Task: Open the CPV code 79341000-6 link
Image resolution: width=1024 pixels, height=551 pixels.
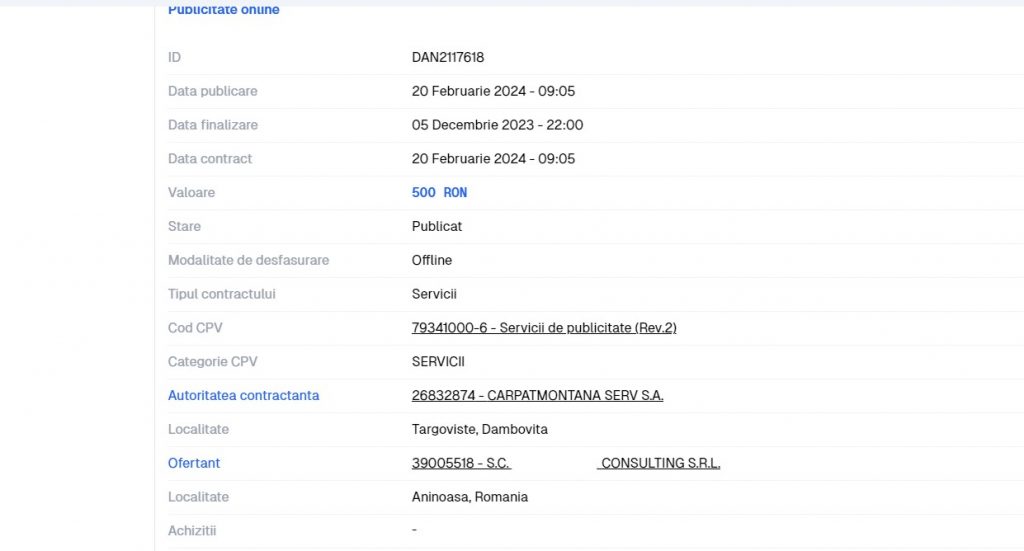Action: (544, 328)
